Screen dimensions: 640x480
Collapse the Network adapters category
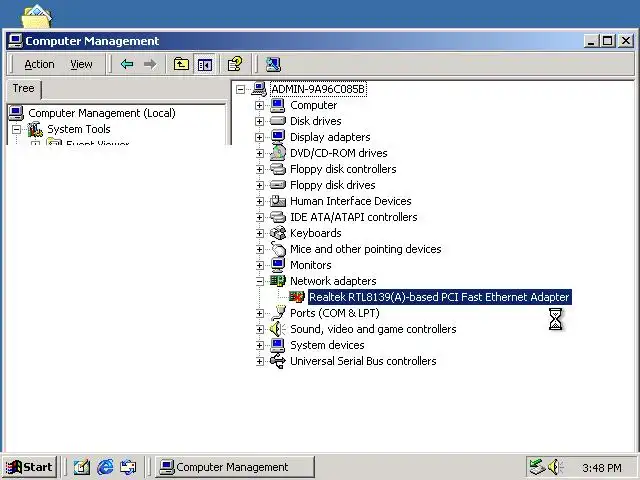(x=259, y=281)
